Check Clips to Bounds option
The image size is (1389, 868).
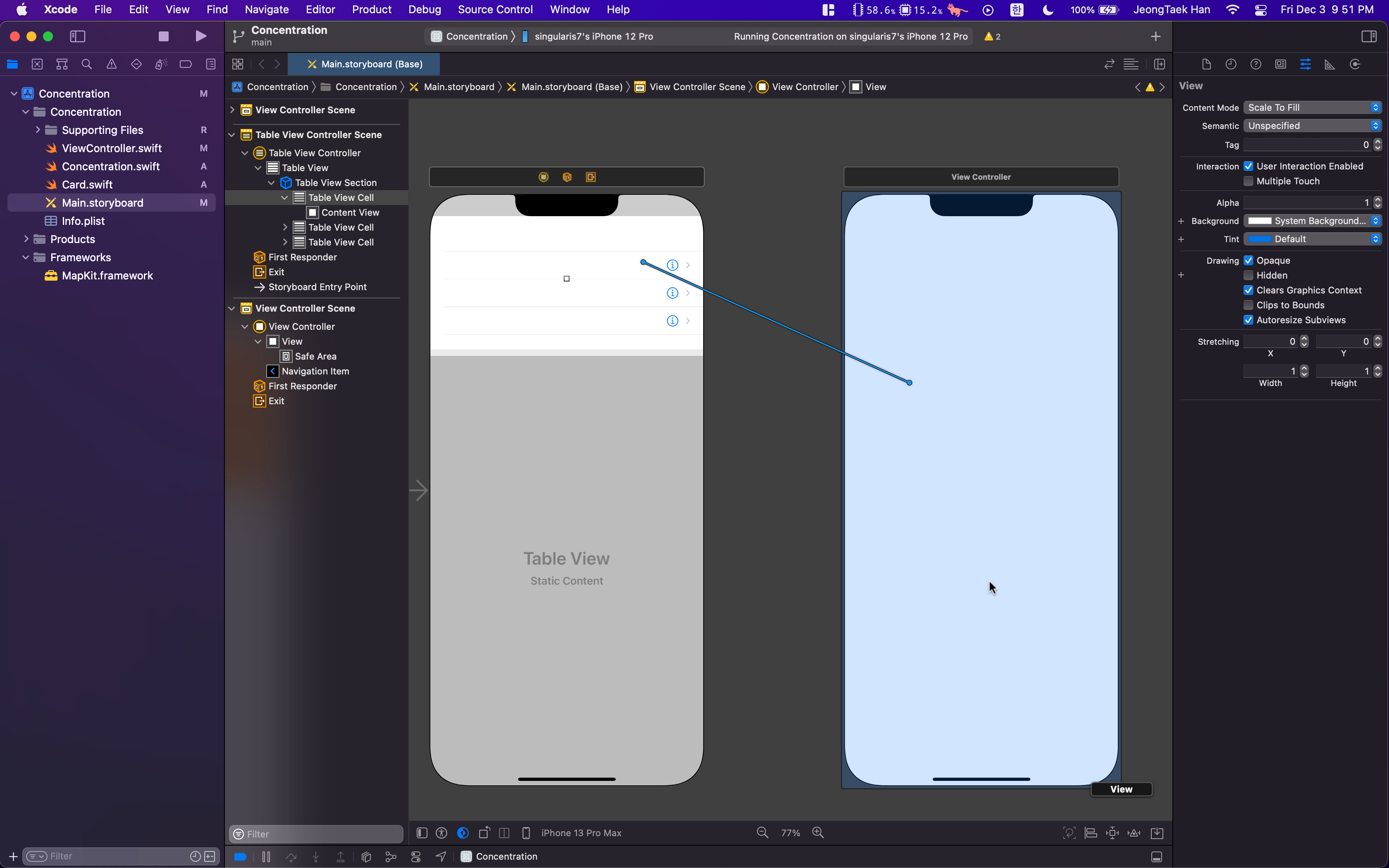point(1248,305)
